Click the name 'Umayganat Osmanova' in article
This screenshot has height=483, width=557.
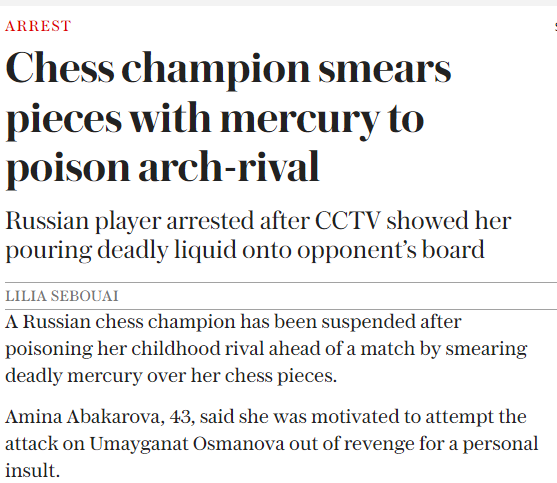(187, 443)
